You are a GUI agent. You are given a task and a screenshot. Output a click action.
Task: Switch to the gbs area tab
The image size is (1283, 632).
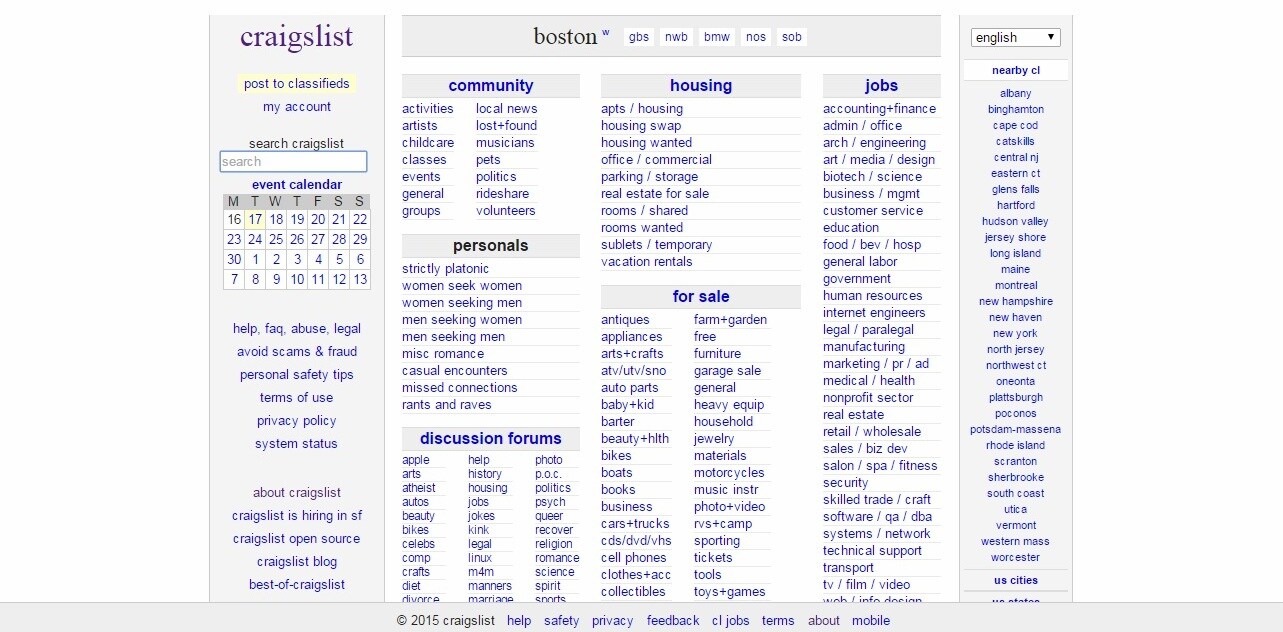tap(639, 37)
